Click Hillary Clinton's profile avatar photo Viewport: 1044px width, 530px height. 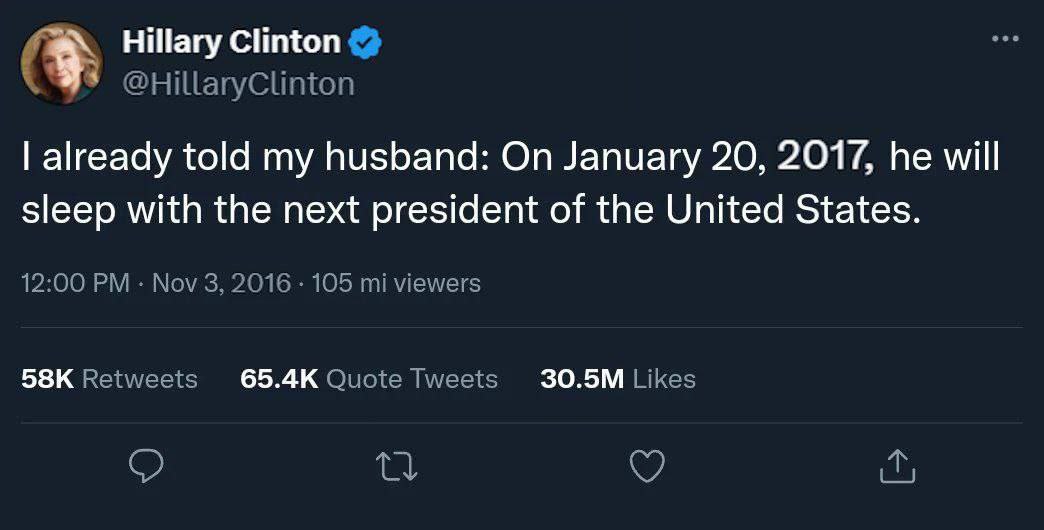(x=61, y=63)
